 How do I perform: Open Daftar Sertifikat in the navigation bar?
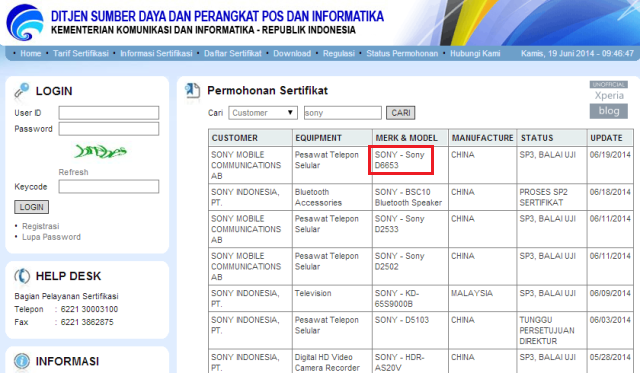click(233, 53)
